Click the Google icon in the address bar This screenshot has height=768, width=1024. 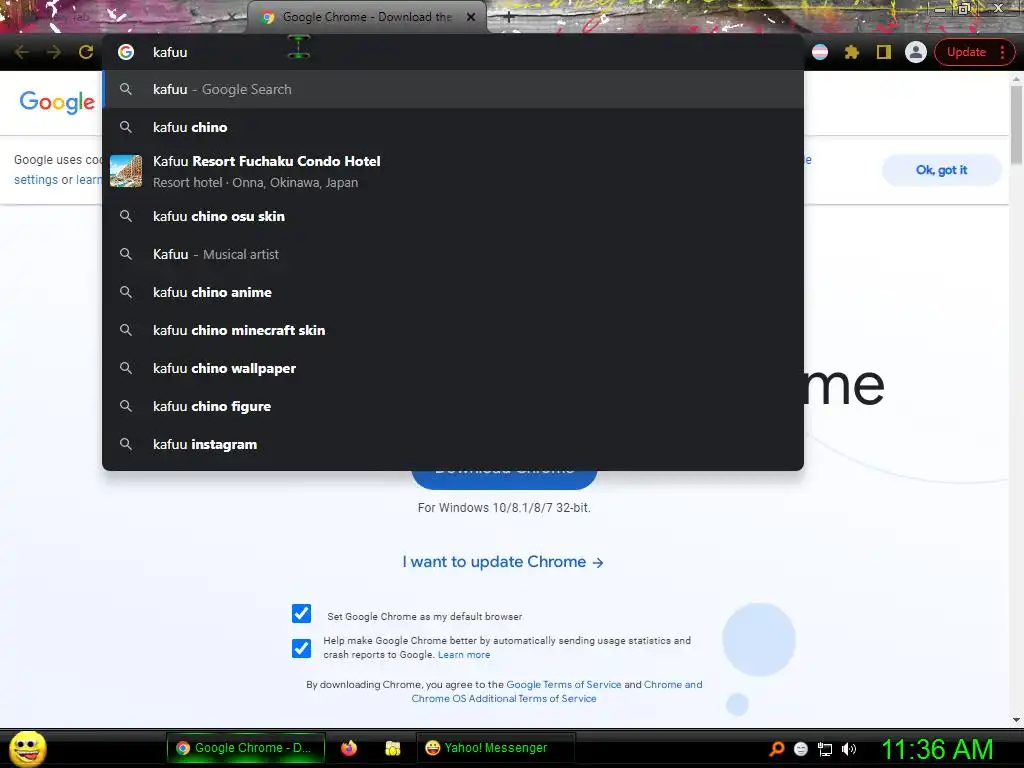(126, 52)
